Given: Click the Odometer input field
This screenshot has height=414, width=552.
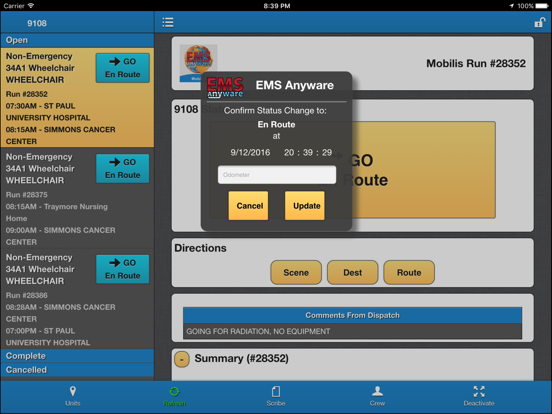Looking at the screenshot, I should coord(277,175).
